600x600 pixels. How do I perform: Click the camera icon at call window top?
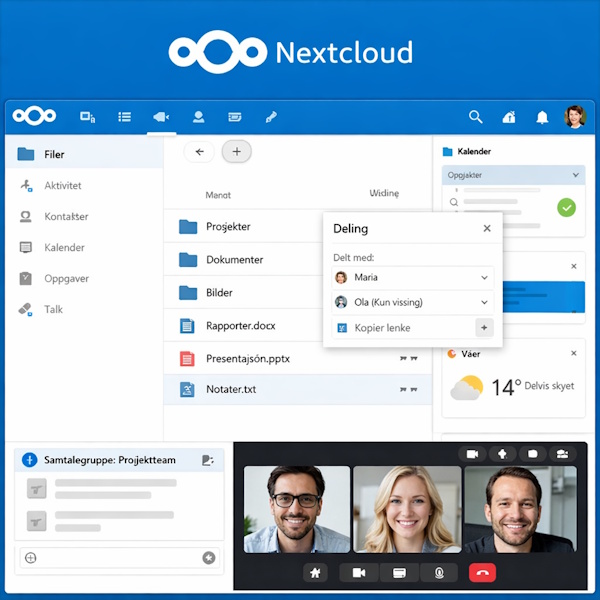point(472,454)
